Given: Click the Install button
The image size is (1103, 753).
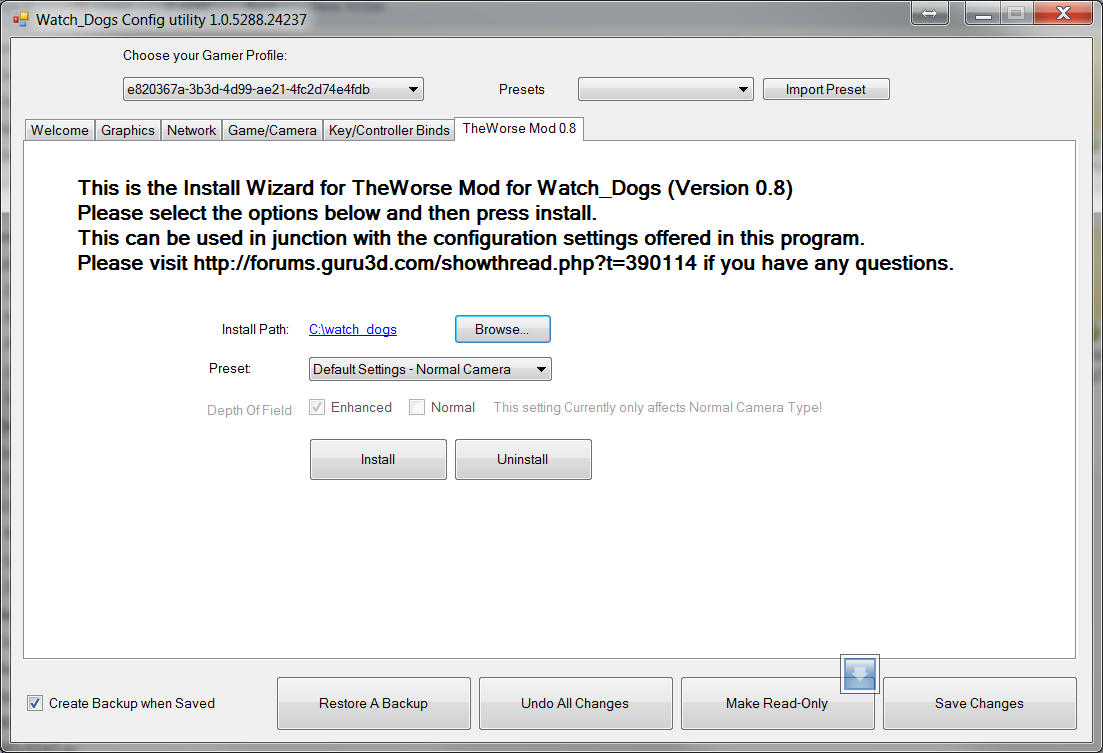Looking at the screenshot, I should [x=378, y=459].
